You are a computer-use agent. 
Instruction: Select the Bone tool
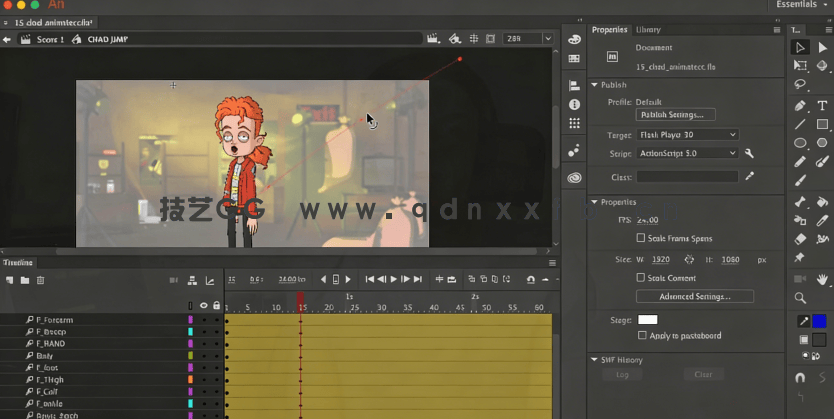(800, 202)
